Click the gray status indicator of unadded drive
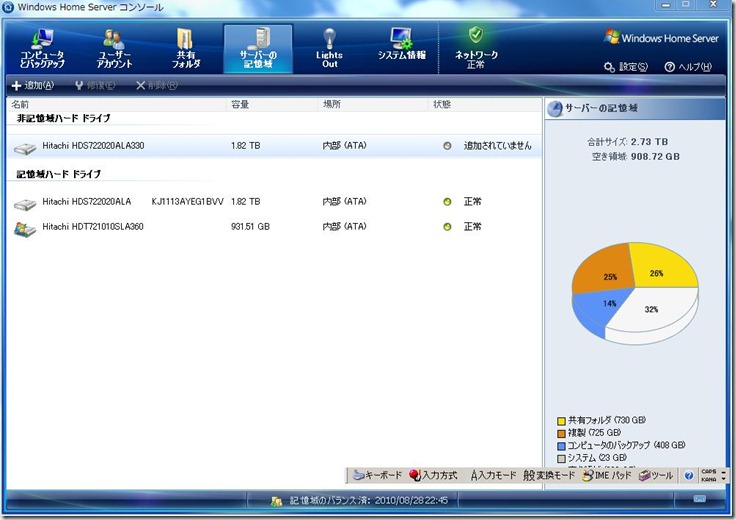The height and width of the screenshot is (520, 736). click(x=447, y=146)
